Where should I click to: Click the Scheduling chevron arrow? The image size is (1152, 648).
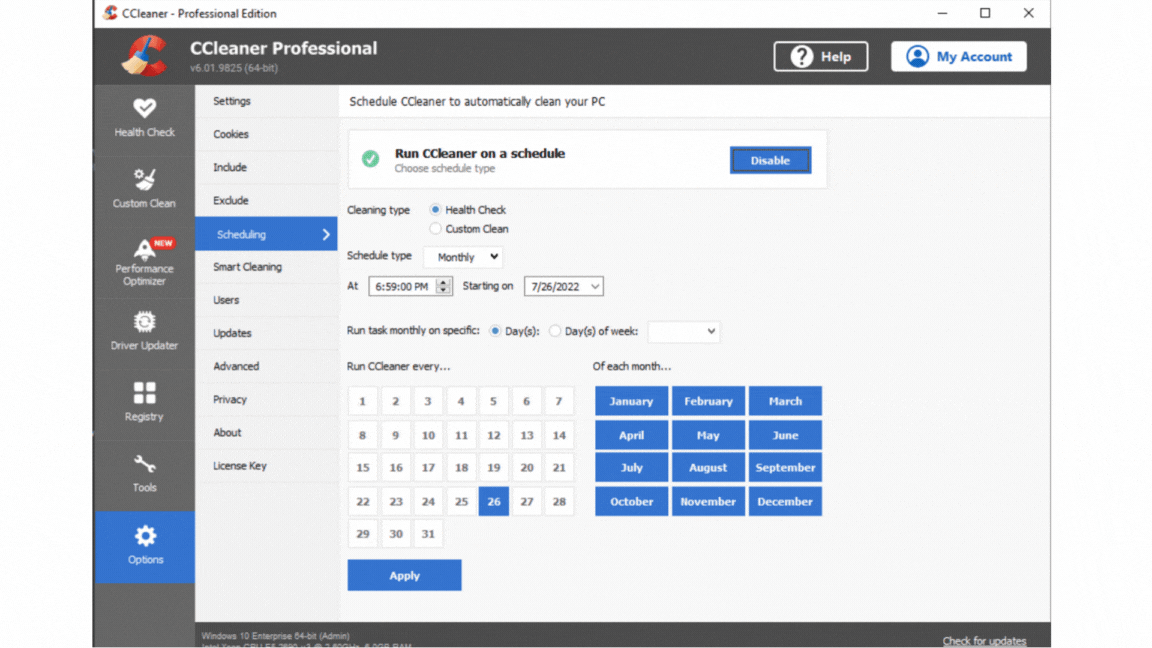[326, 234]
